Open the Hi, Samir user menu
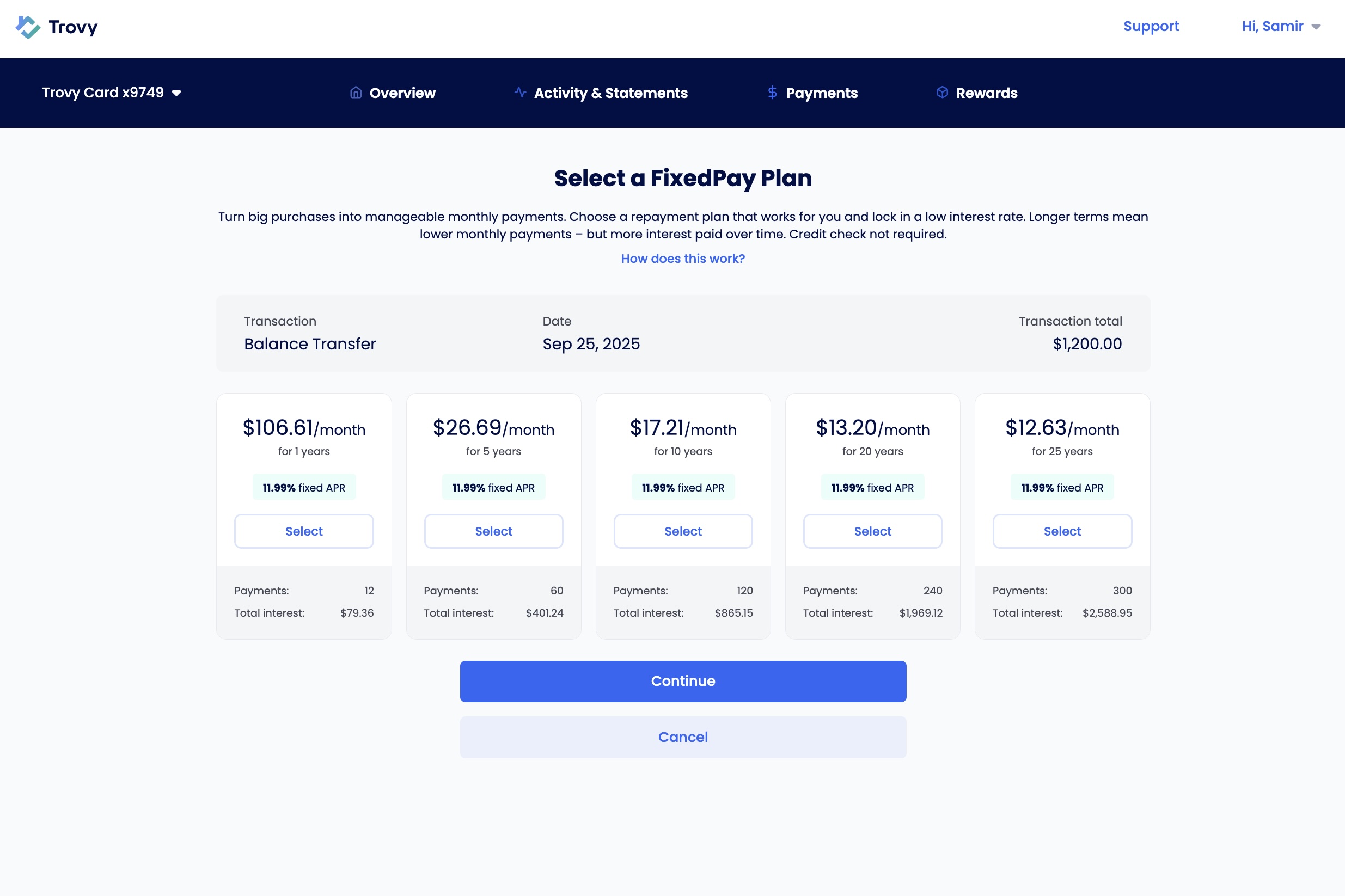 point(1280,26)
